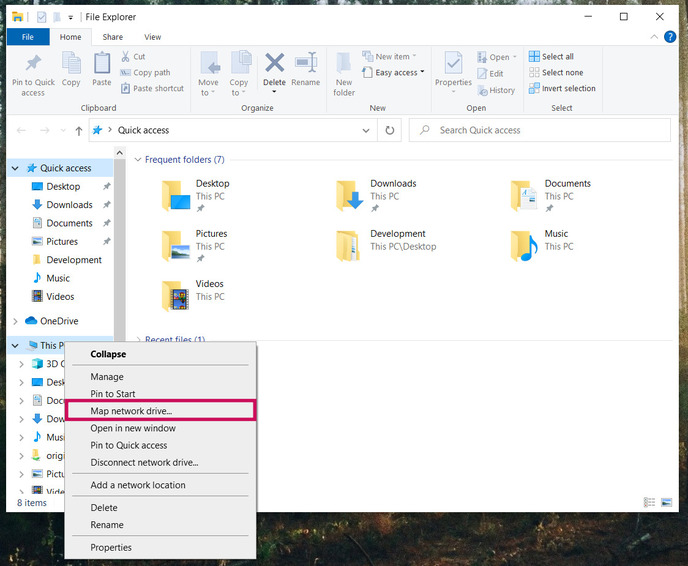The image size is (688, 566).
Task: Select the Development folder in main pane
Action: tap(386, 246)
